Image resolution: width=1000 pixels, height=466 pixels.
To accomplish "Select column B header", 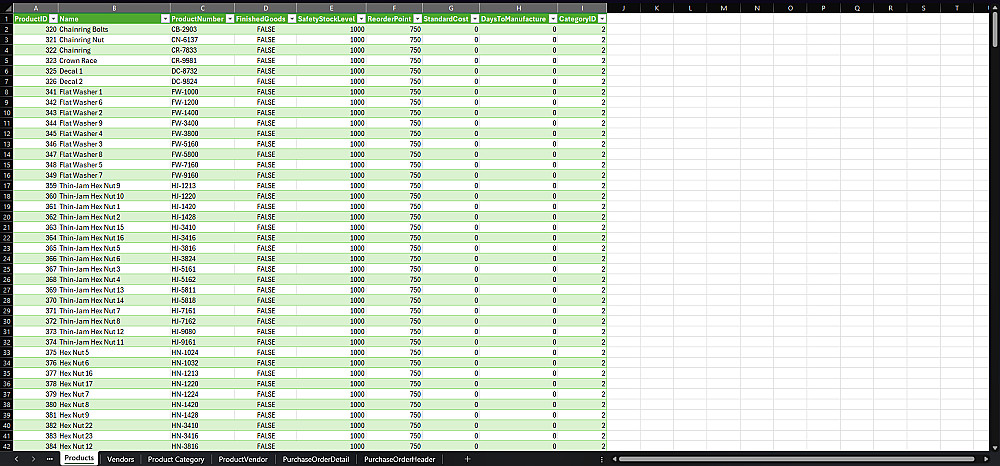I will (114, 8).
